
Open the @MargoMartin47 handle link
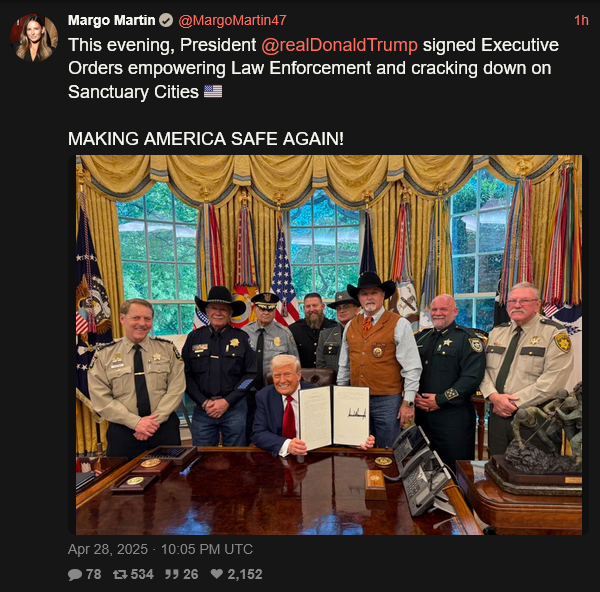(232, 20)
